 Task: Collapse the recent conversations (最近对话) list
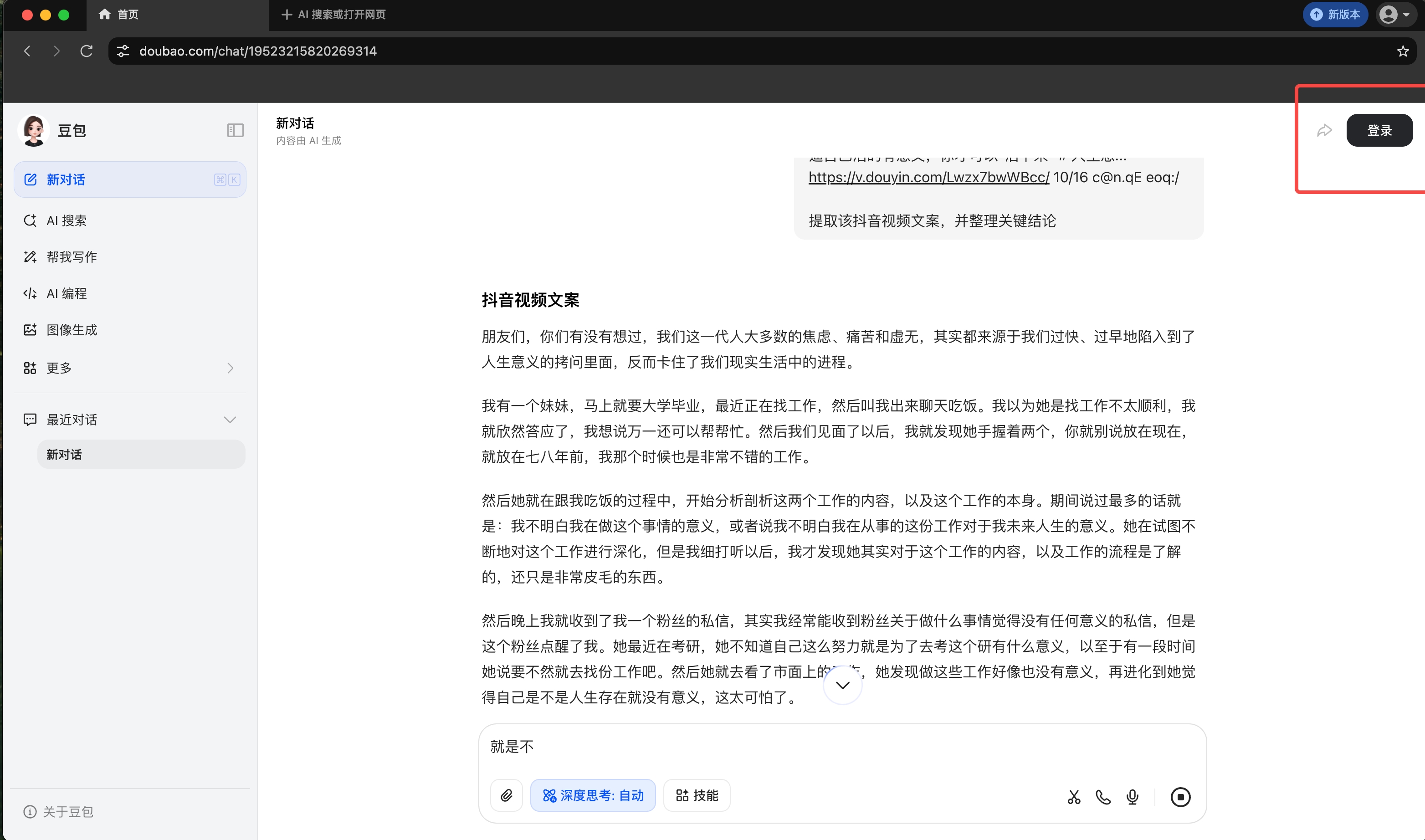click(x=229, y=420)
